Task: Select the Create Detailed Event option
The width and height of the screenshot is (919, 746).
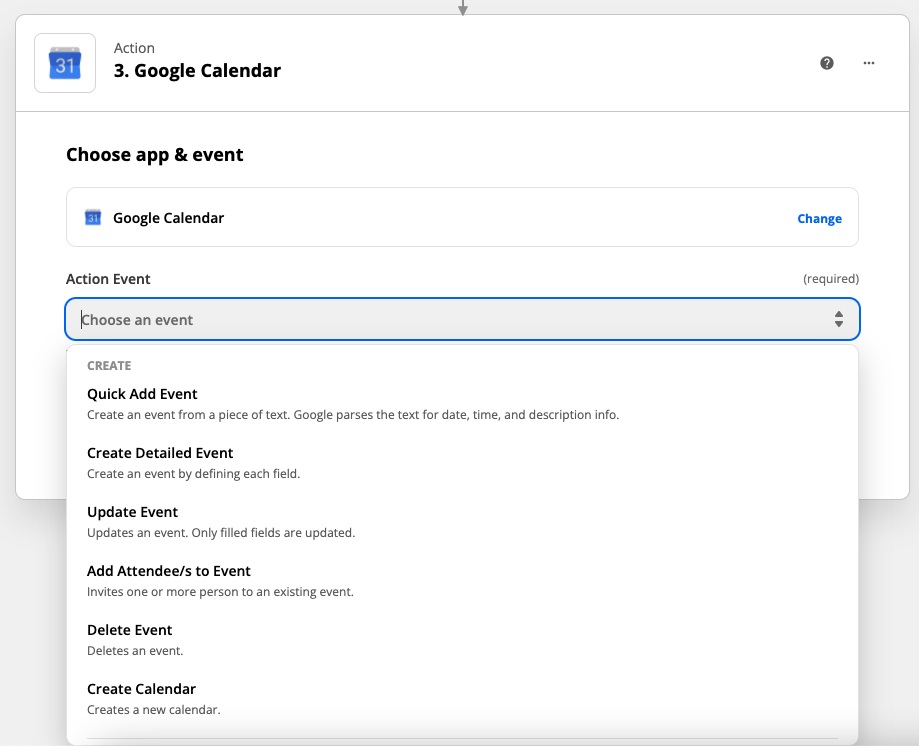Action: point(462,463)
